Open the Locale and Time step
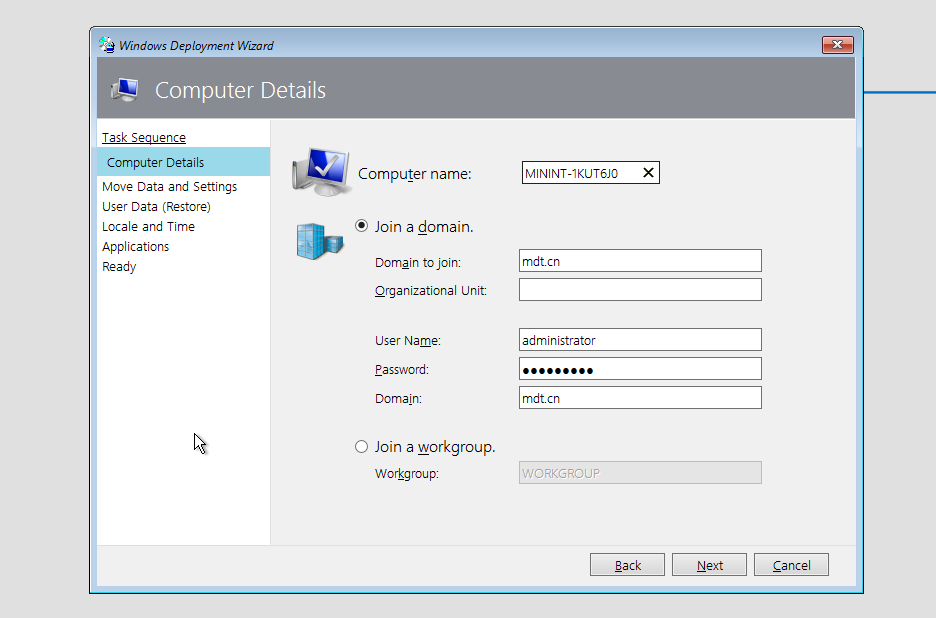The width and height of the screenshot is (936, 618). click(x=148, y=227)
